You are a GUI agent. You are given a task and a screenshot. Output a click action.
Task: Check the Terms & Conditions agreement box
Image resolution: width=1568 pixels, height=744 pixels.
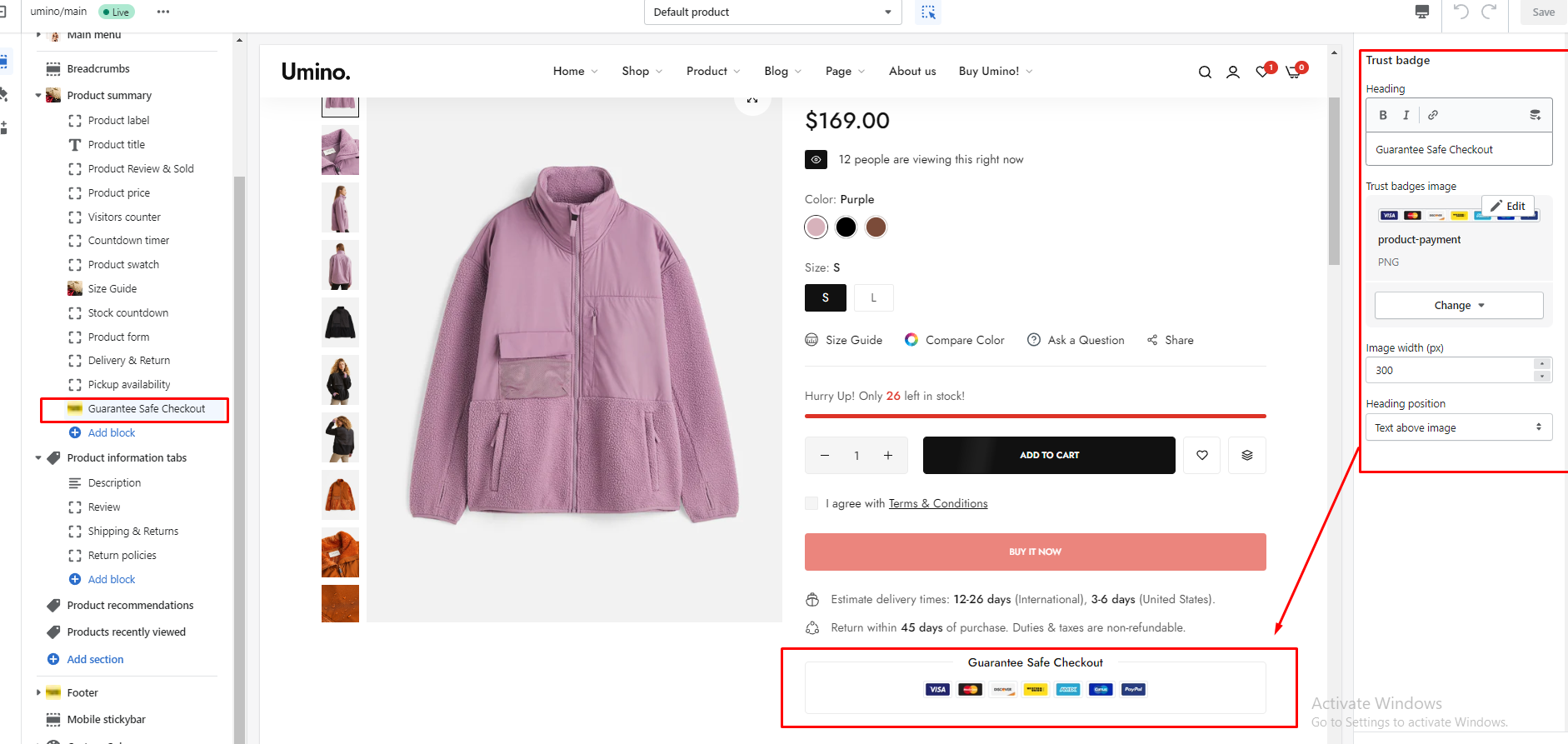(811, 503)
